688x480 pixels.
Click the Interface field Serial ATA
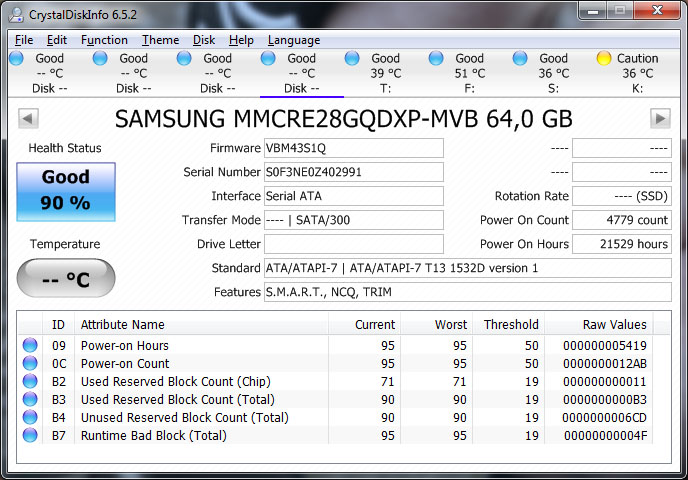point(354,196)
